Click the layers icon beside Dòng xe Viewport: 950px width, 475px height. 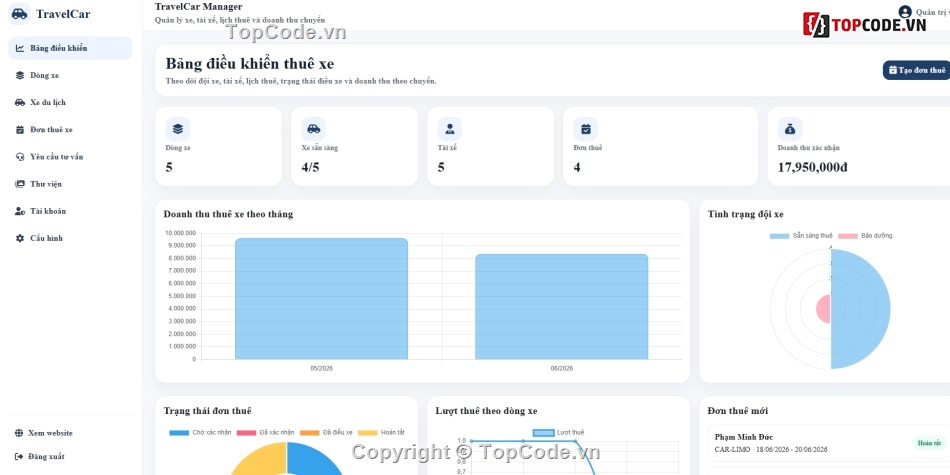pyautogui.click(x=20, y=76)
